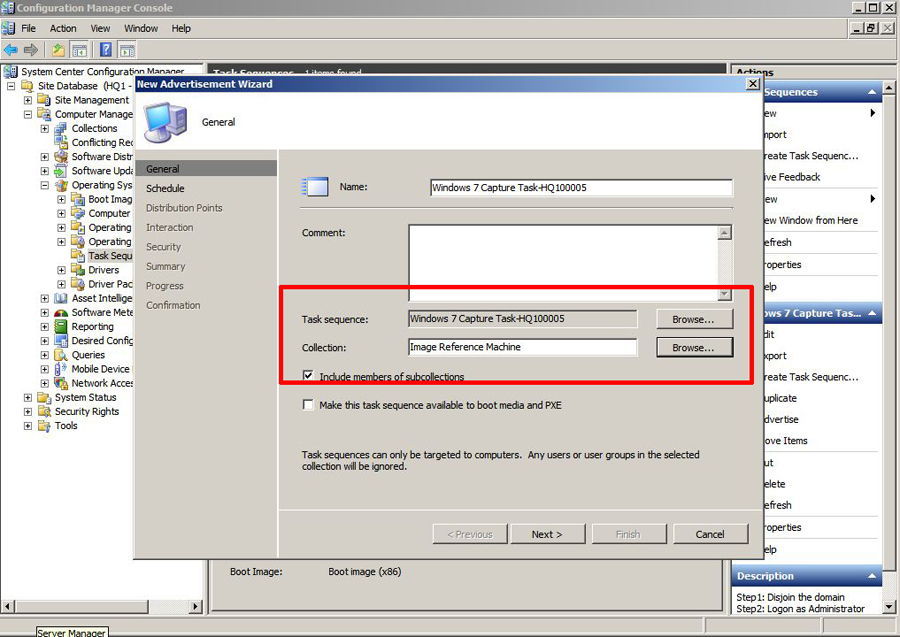The image size is (900, 637).
Task: Browse for a task sequence
Action: tap(695, 319)
